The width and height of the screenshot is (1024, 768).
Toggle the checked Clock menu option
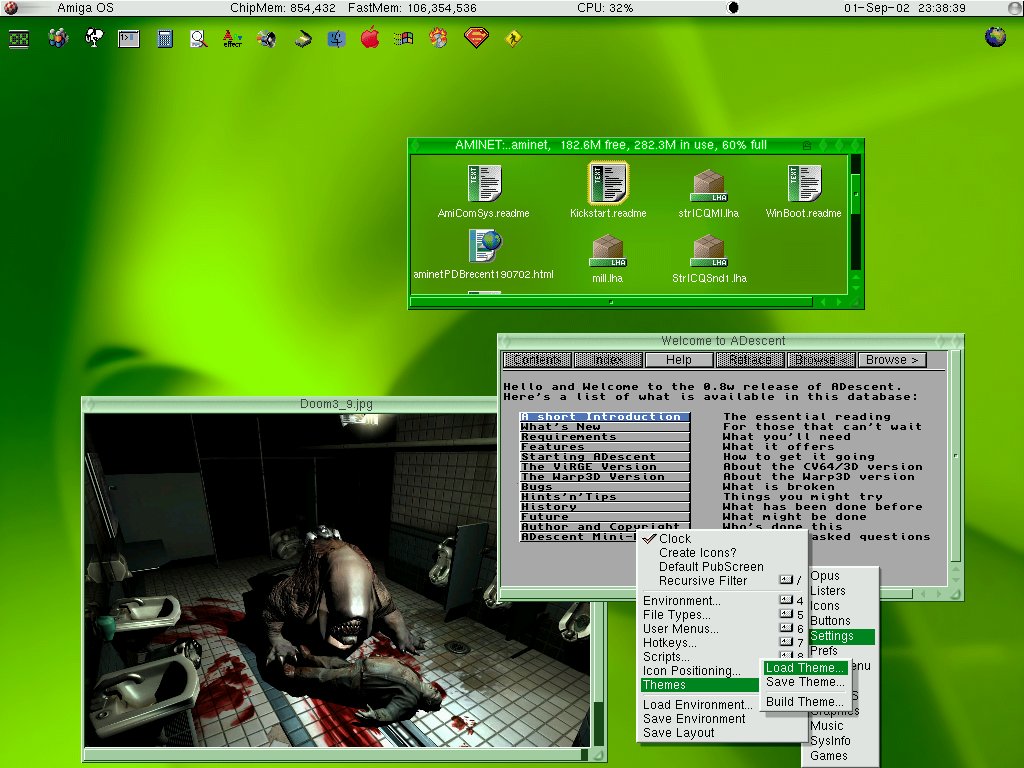[674, 539]
